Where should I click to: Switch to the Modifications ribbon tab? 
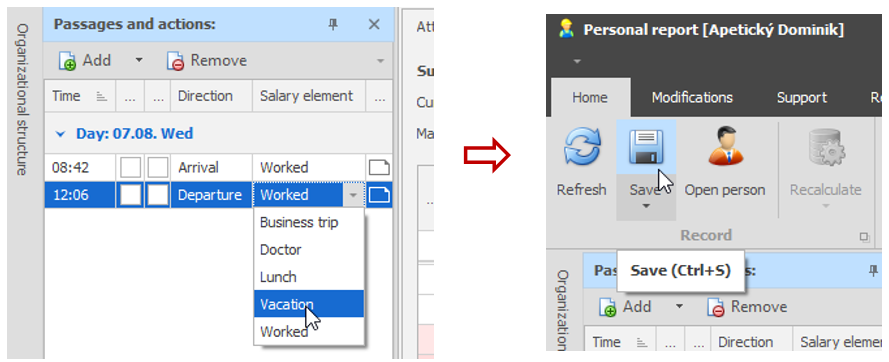692,98
